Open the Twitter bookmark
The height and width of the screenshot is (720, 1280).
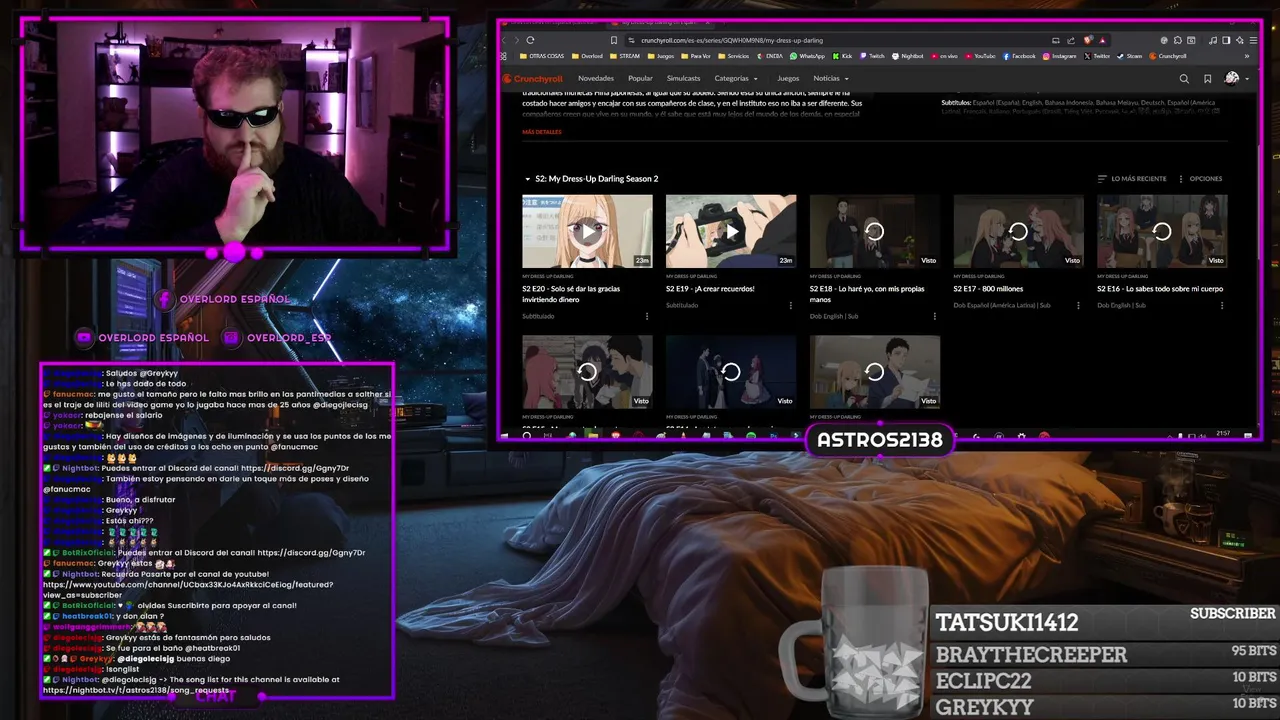pos(1097,56)
